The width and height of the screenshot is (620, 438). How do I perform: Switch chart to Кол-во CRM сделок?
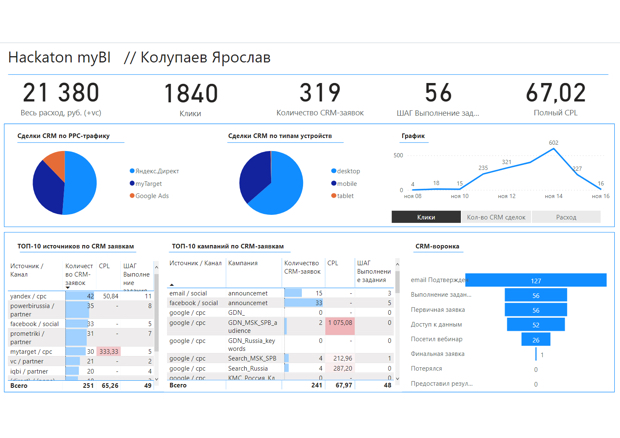pos(496,217)
